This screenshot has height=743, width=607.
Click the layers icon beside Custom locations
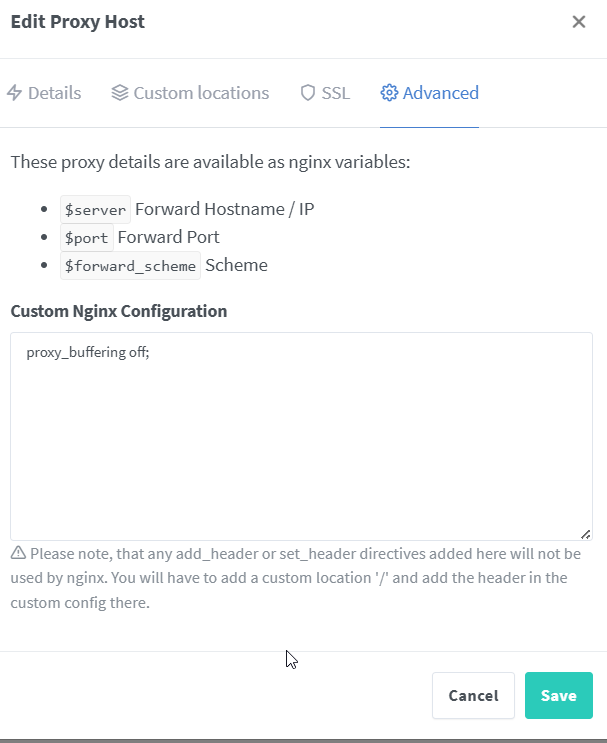click(120, 93)
